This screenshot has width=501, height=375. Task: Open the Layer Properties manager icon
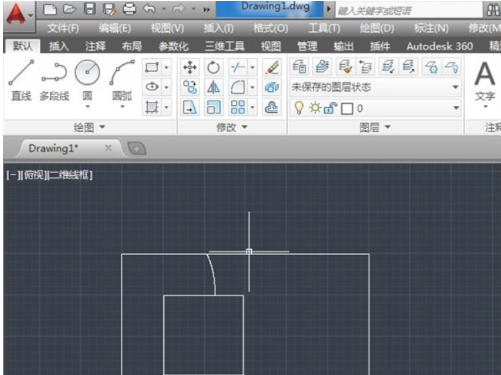click(299, 67)
